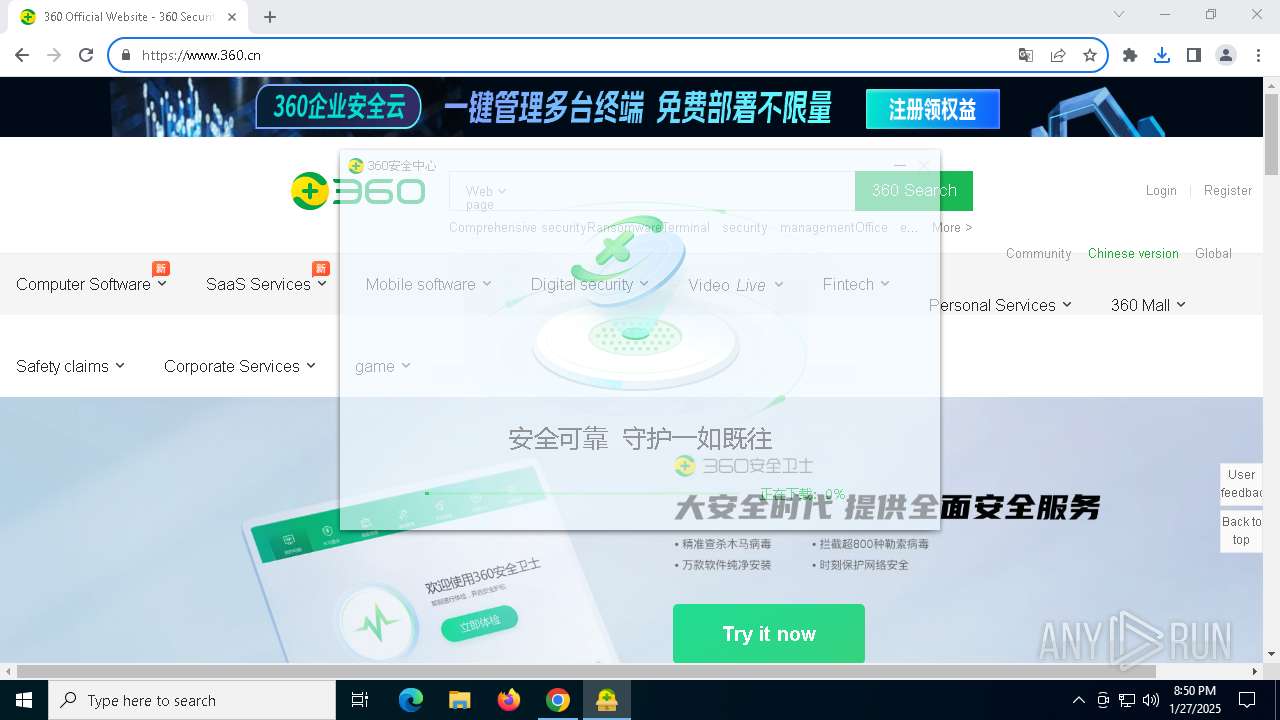
Task: Expand the Fintech menu
Action: coord(856,284)
